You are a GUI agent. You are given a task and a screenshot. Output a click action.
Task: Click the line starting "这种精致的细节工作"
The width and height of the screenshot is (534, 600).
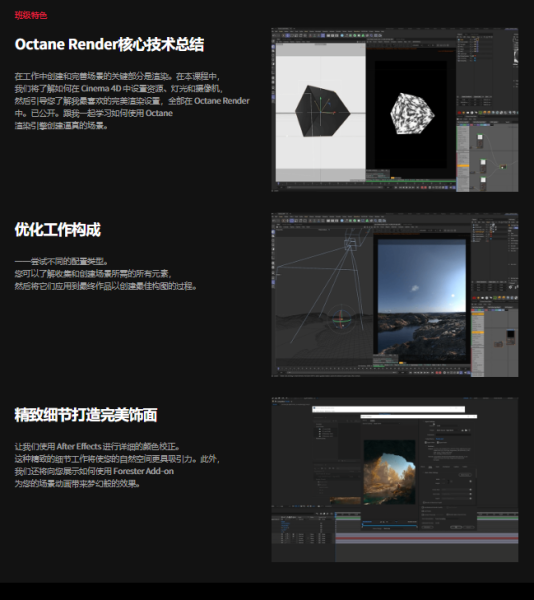click(117, 459)
